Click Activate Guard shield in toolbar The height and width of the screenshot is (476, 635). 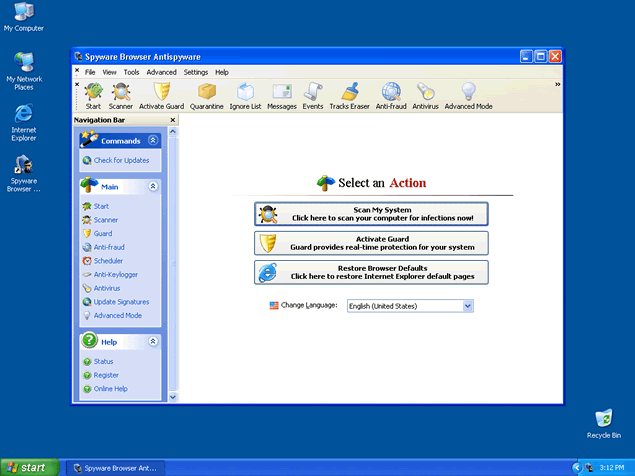tap(159, 95)
